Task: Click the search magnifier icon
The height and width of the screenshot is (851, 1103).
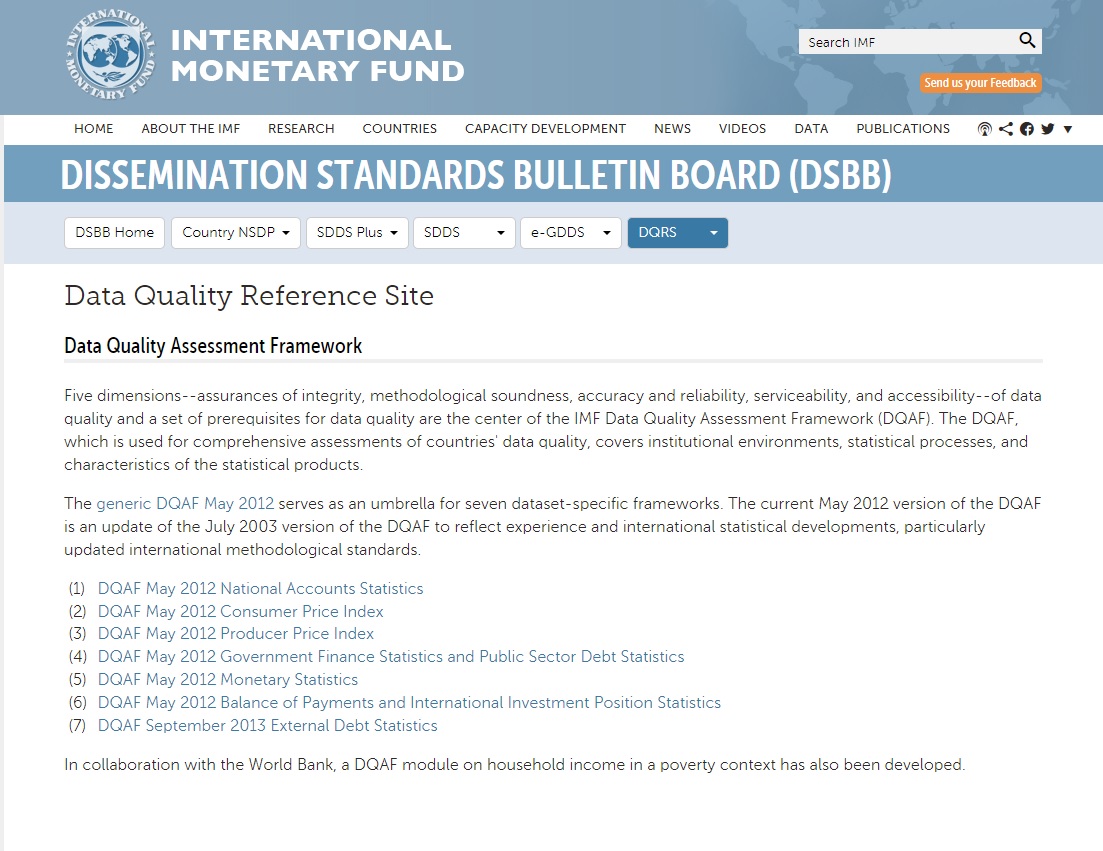Action: click(x=1027, y=41)
